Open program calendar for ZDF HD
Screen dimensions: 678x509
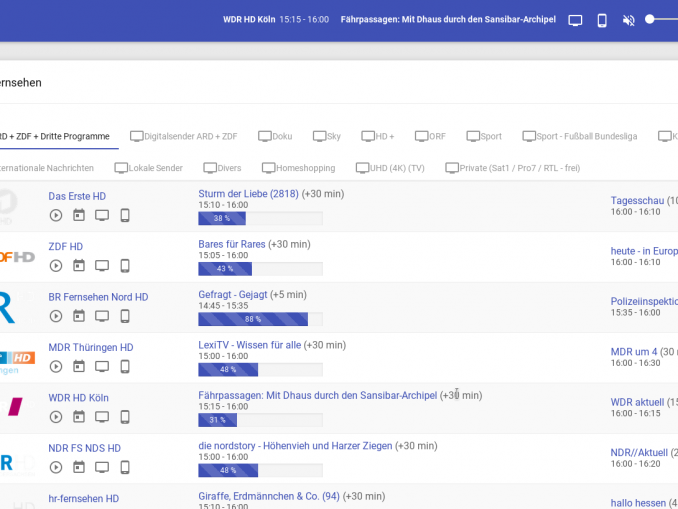79,265
